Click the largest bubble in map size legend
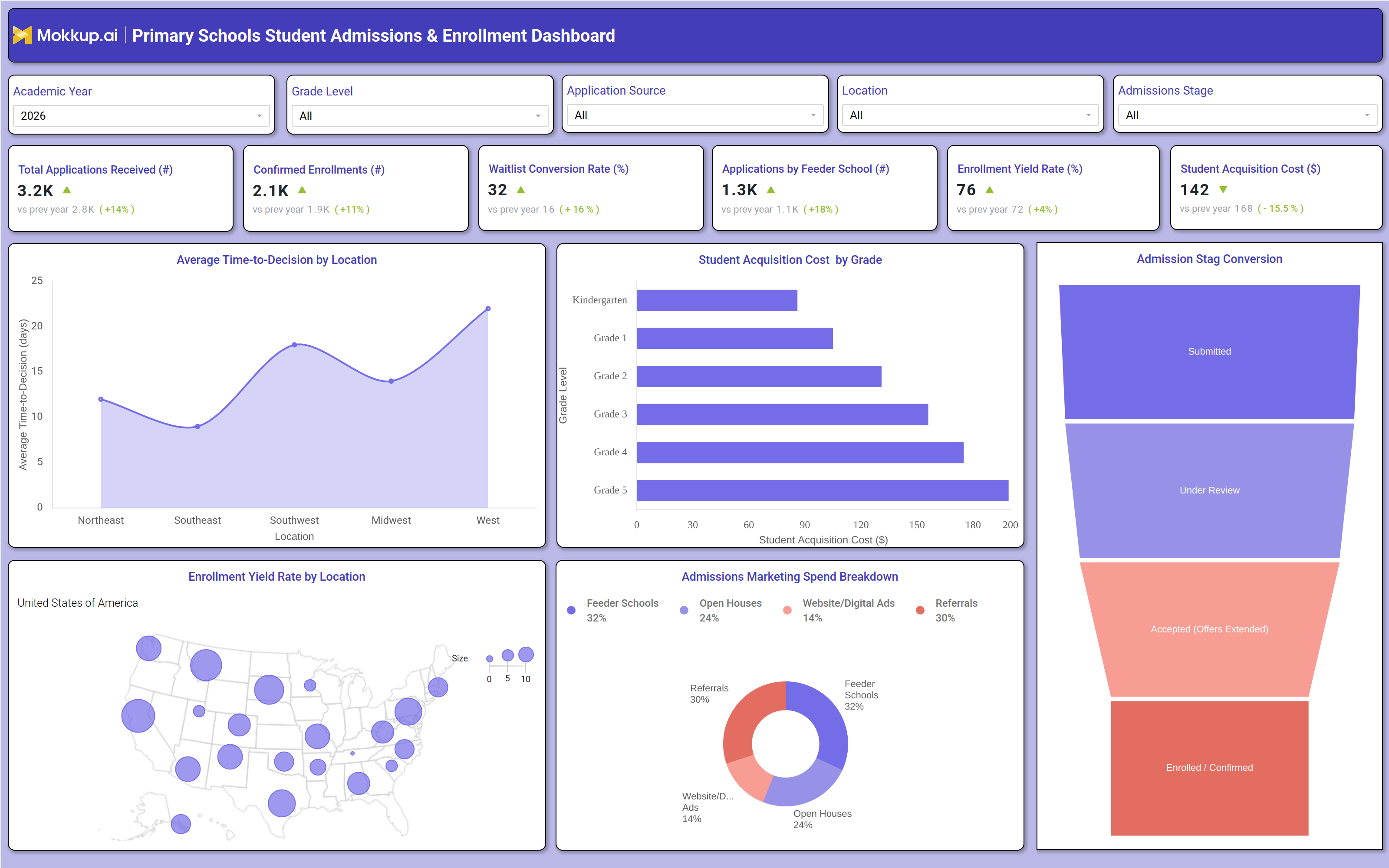 coord(526,654)
